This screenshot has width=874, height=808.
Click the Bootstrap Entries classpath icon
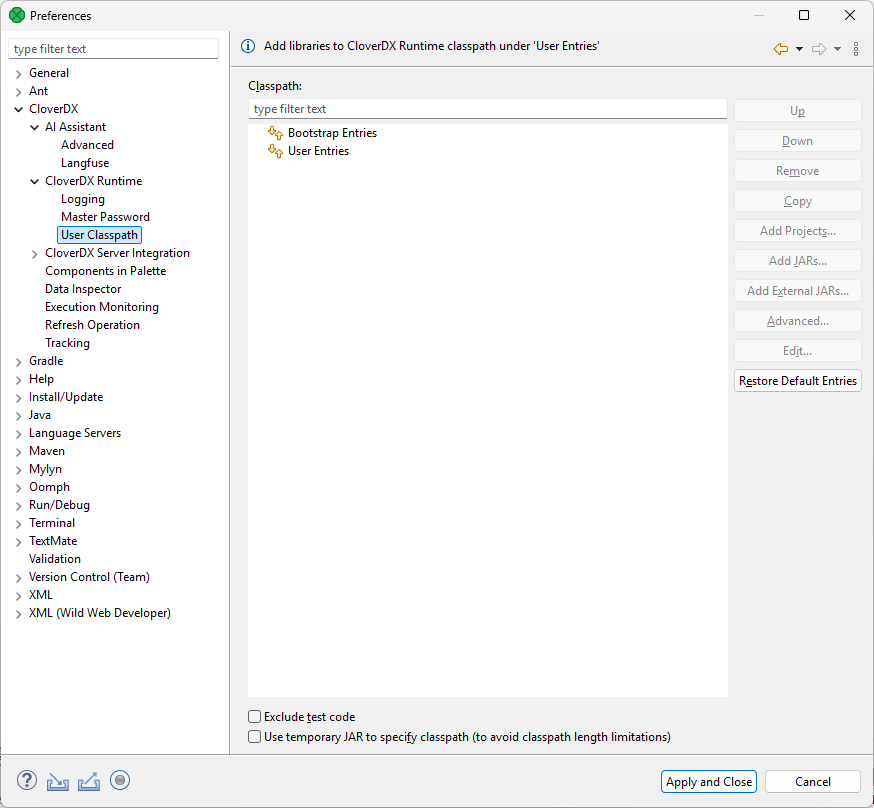(x=275, y=133)
